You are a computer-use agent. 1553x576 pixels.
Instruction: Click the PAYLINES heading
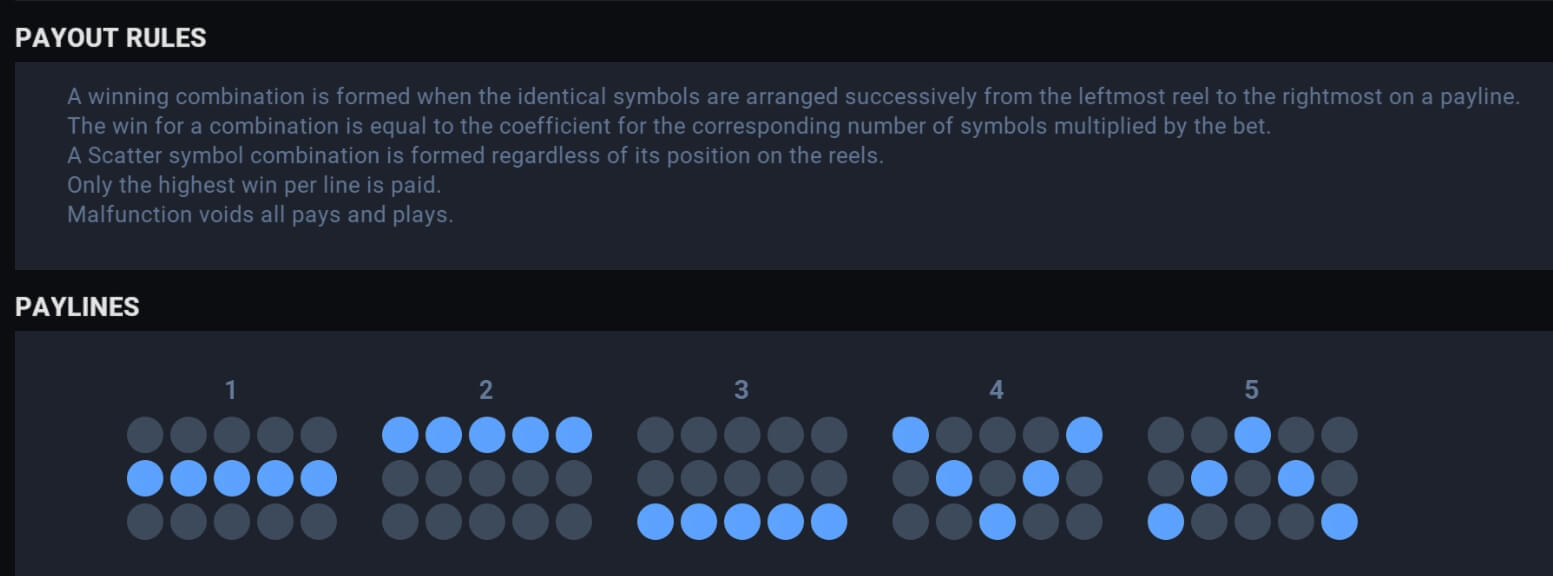(x=77, y=307)
